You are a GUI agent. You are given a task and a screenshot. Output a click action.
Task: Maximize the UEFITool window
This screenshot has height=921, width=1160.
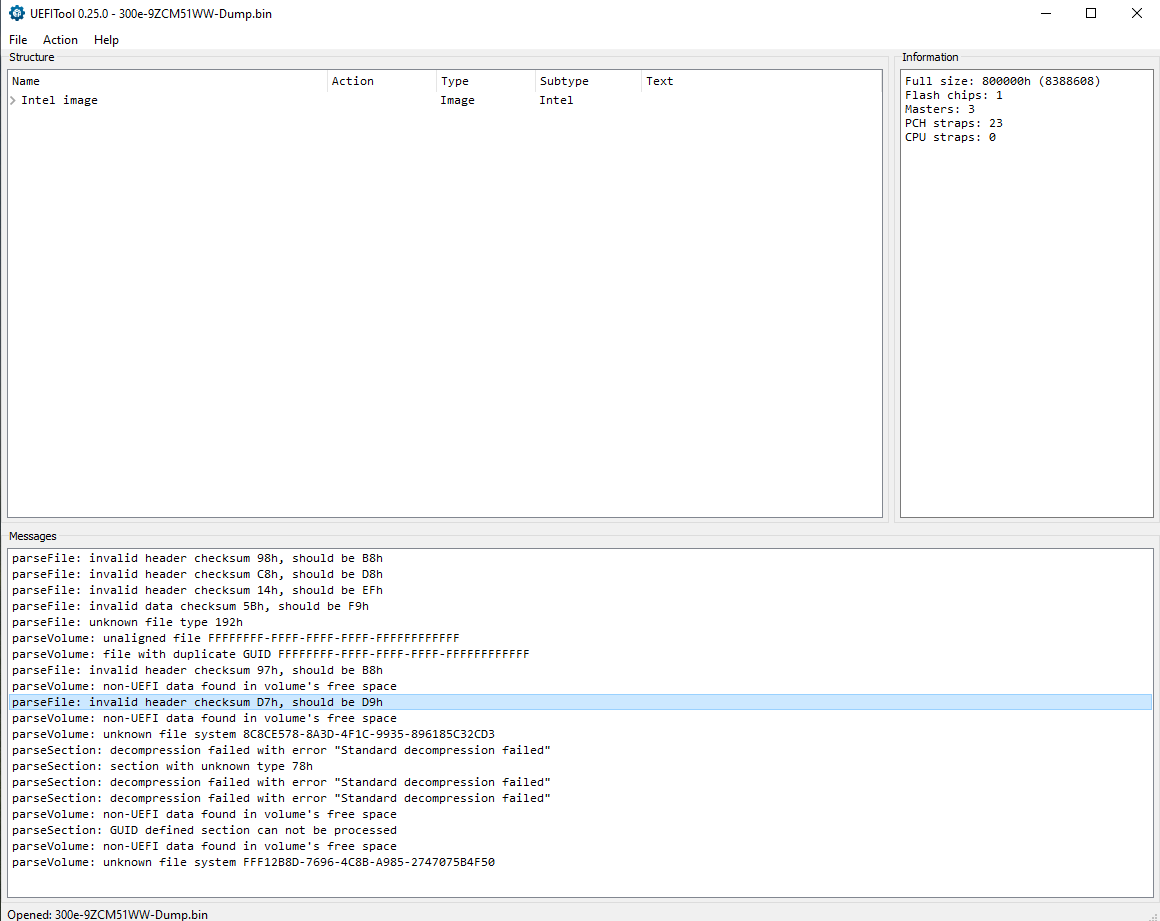1091,14
